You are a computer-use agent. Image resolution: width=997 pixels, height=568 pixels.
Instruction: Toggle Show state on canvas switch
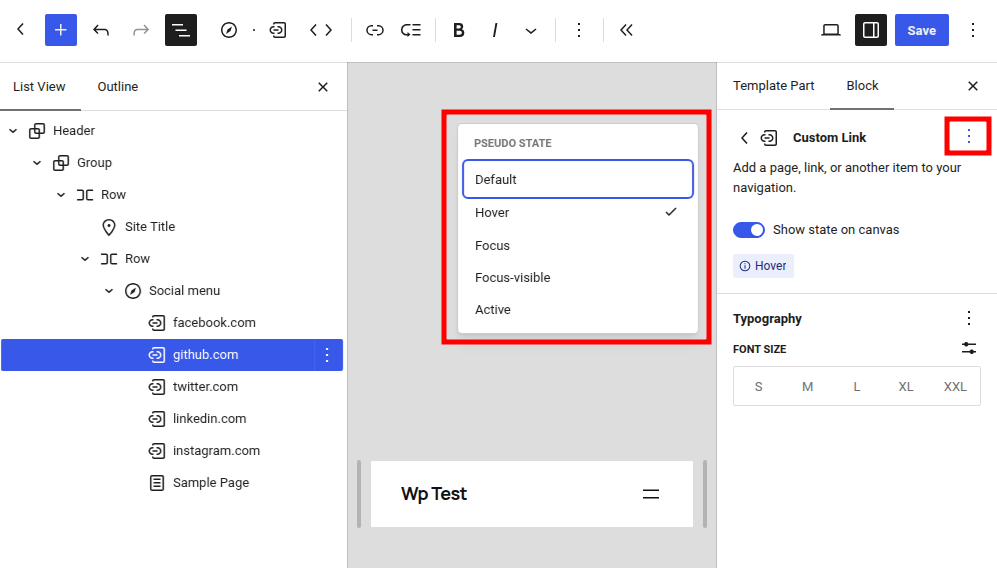click(748, 230)
